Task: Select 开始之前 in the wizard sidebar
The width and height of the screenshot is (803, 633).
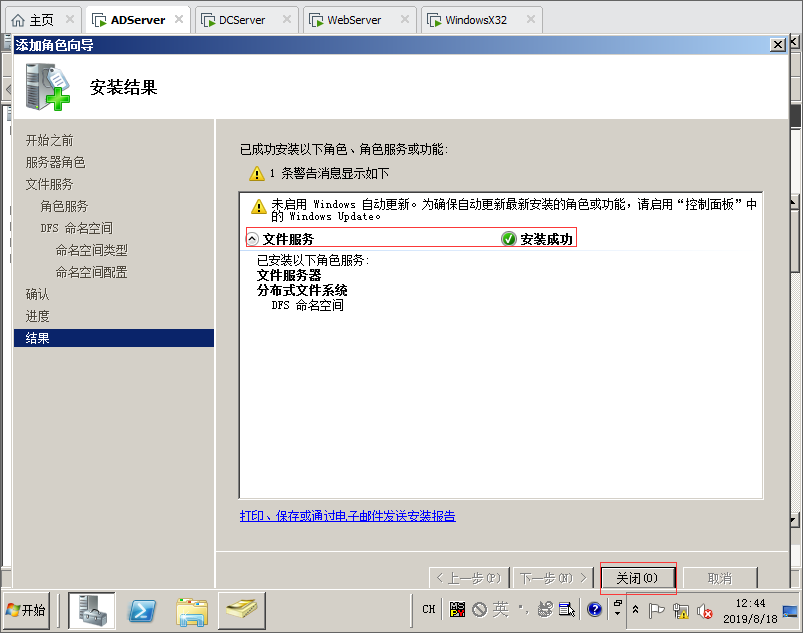Action: pos(50,140)
